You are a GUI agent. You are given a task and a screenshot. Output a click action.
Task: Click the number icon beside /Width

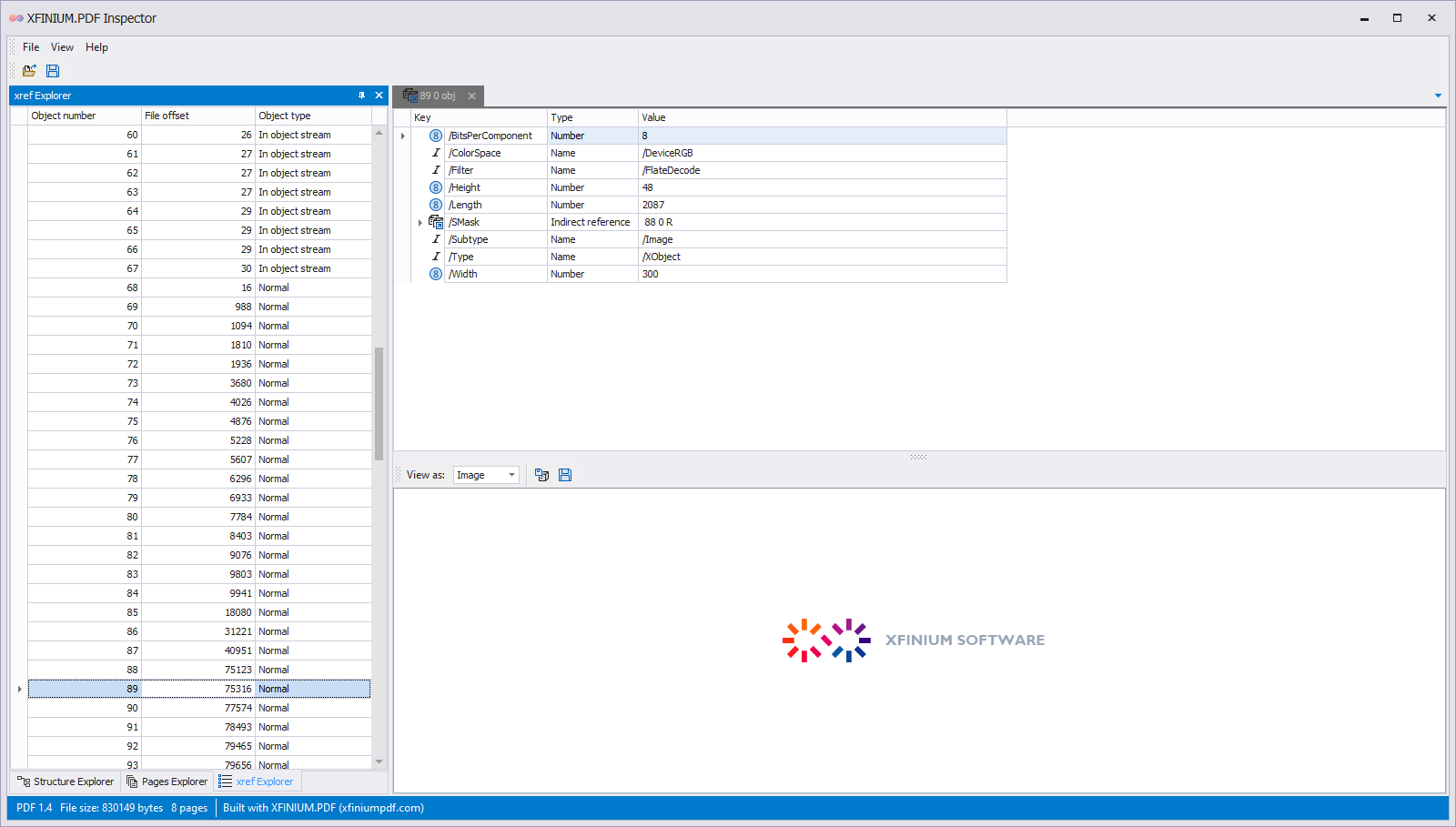point(436,274)
